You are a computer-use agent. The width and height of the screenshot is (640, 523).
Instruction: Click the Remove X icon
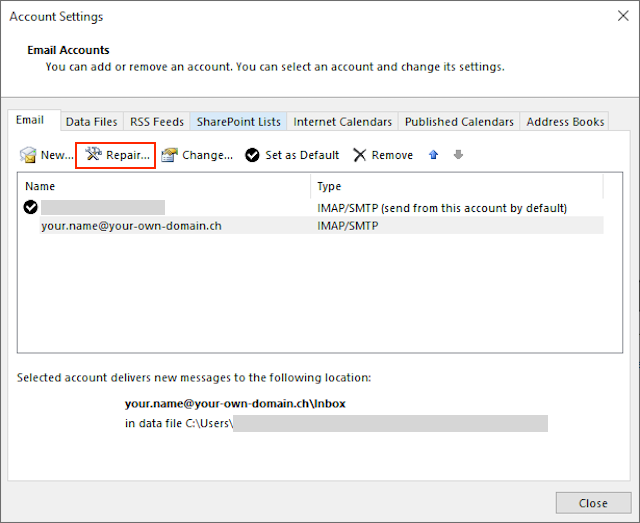[360, 155]
